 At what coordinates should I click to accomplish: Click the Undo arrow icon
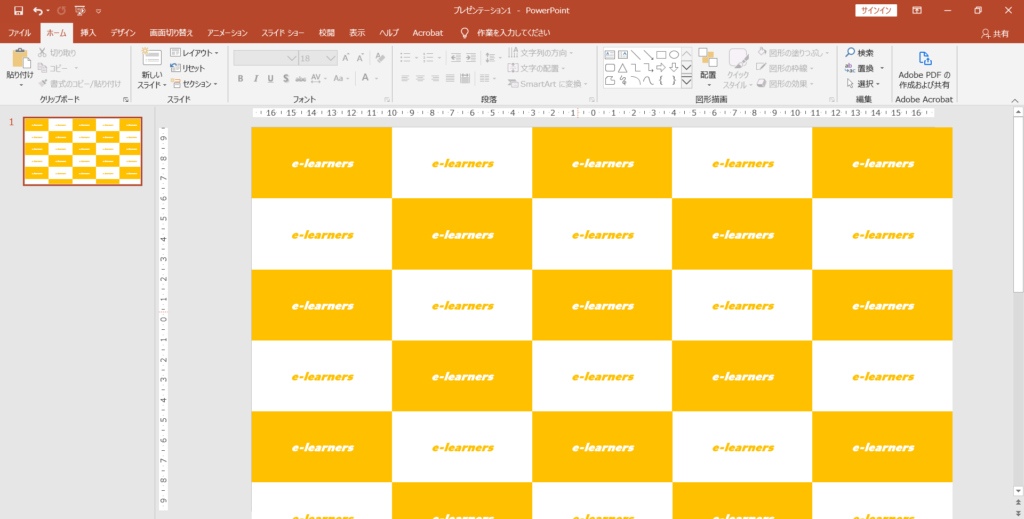[37, 10]
